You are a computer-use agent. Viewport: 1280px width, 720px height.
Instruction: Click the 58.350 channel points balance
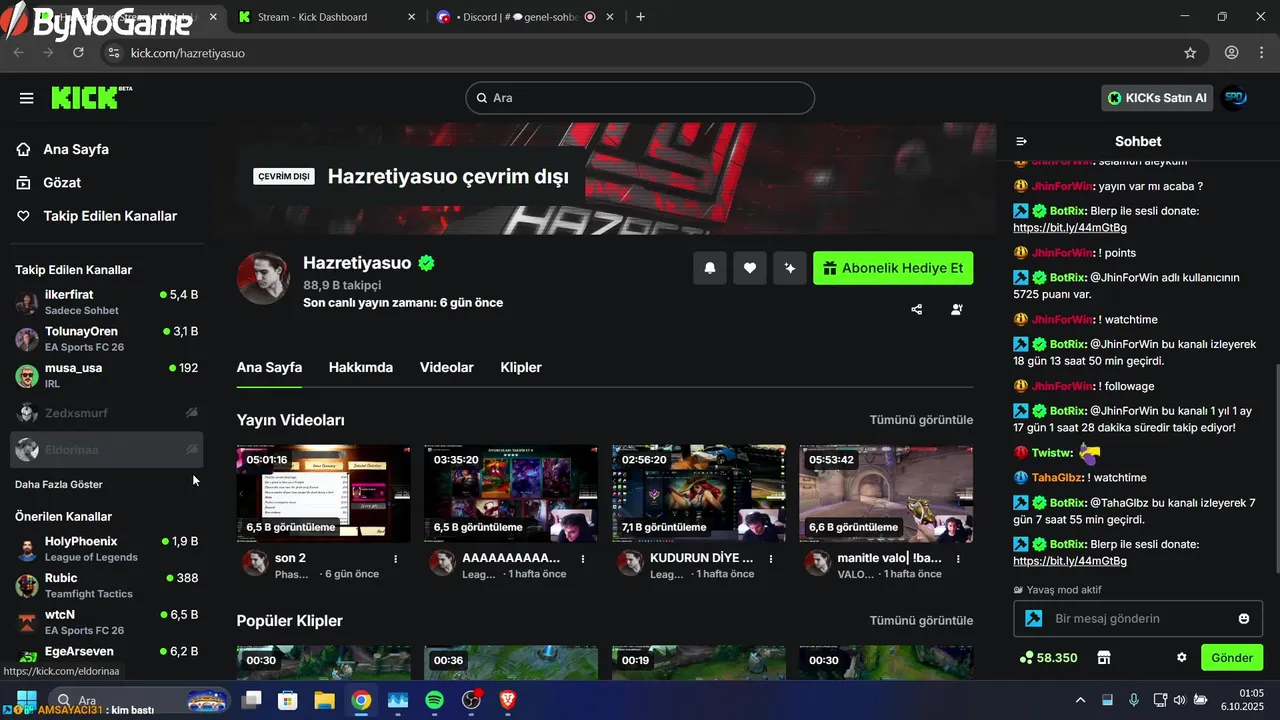click(1048, 658)
